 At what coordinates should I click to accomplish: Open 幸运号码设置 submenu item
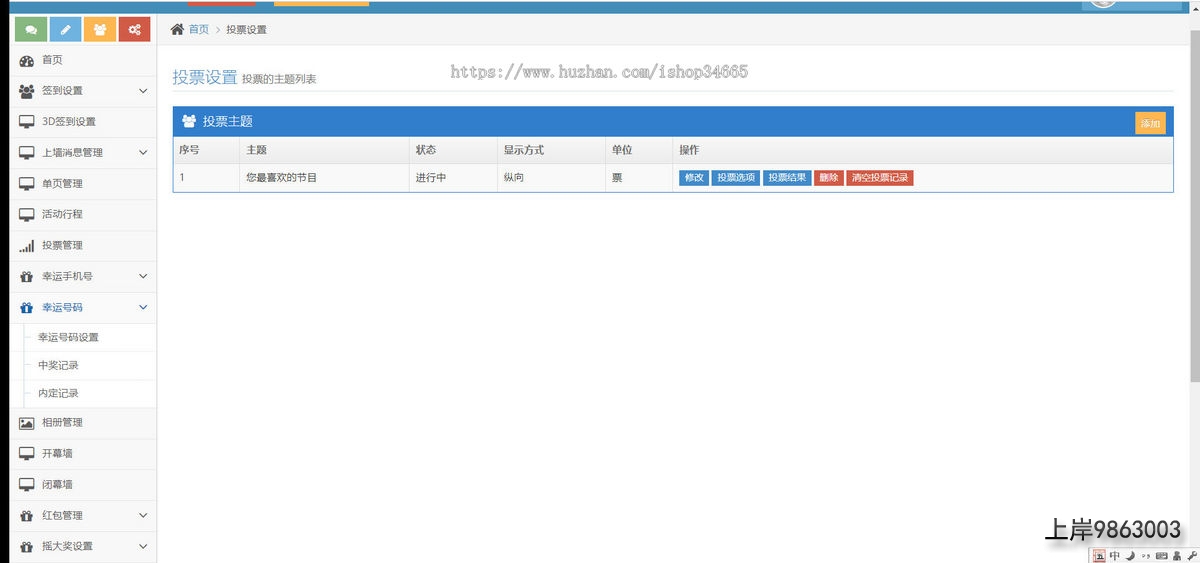(x=68, y=338)
